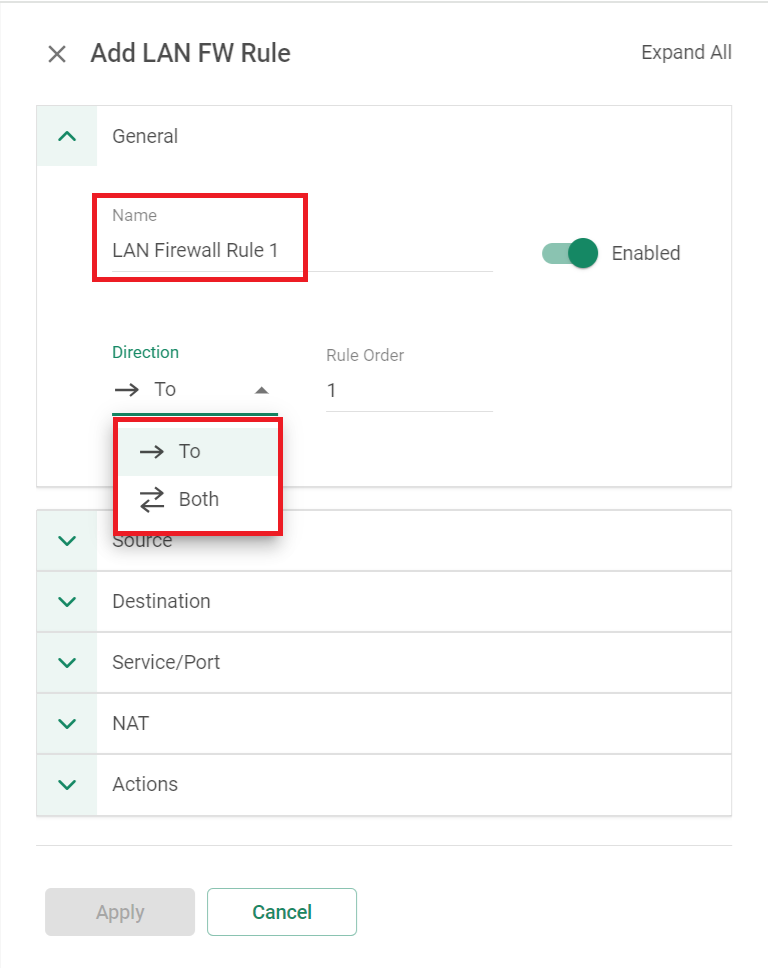
Task: Click the right arrow icon in Direction field
Action: pyautogui.click(x=127, y=390)
